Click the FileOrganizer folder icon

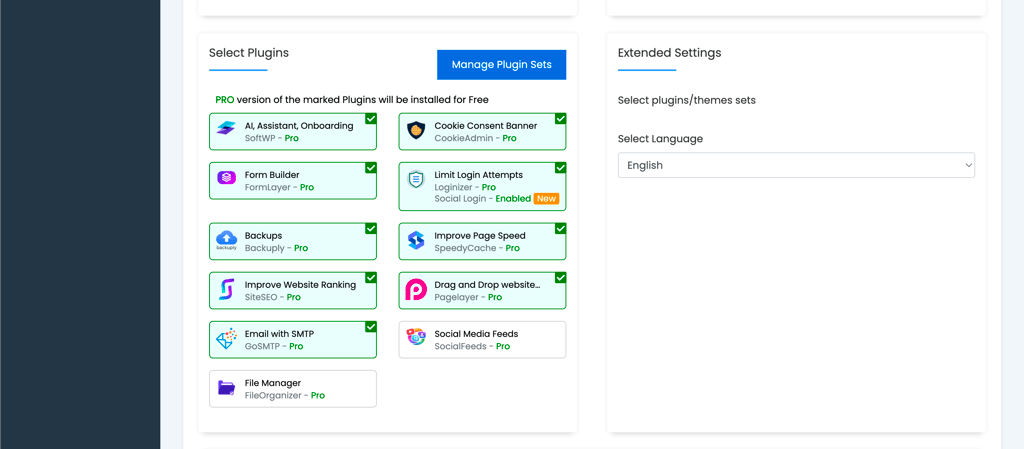pos(226,388)
